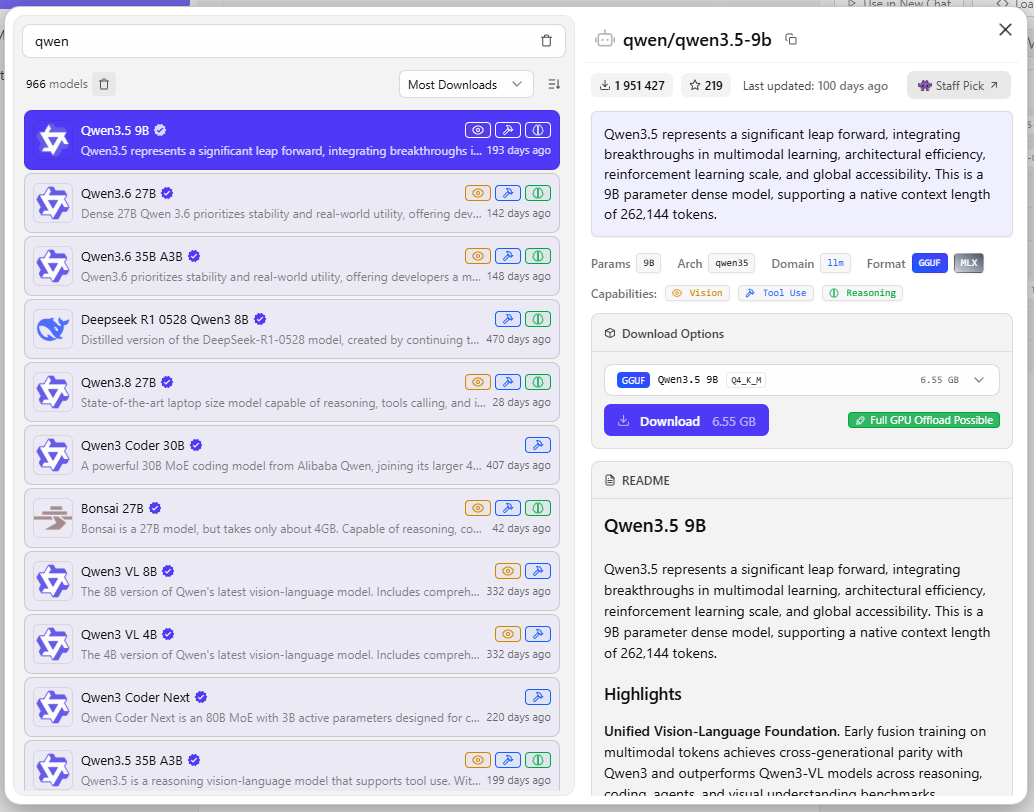The width and height of the screenshot is (1034, 812).
Task: Click the star count 219 button
Action: 706,85
